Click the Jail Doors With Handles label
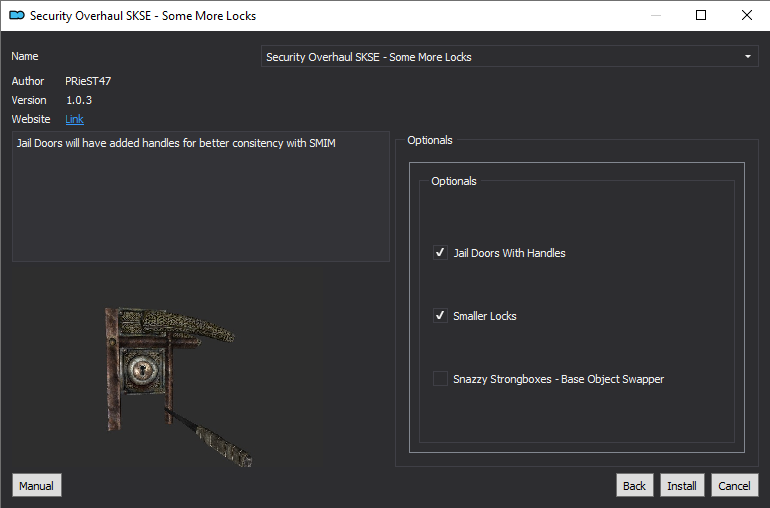This screenshot has height=508, width=770. [509, 253]
